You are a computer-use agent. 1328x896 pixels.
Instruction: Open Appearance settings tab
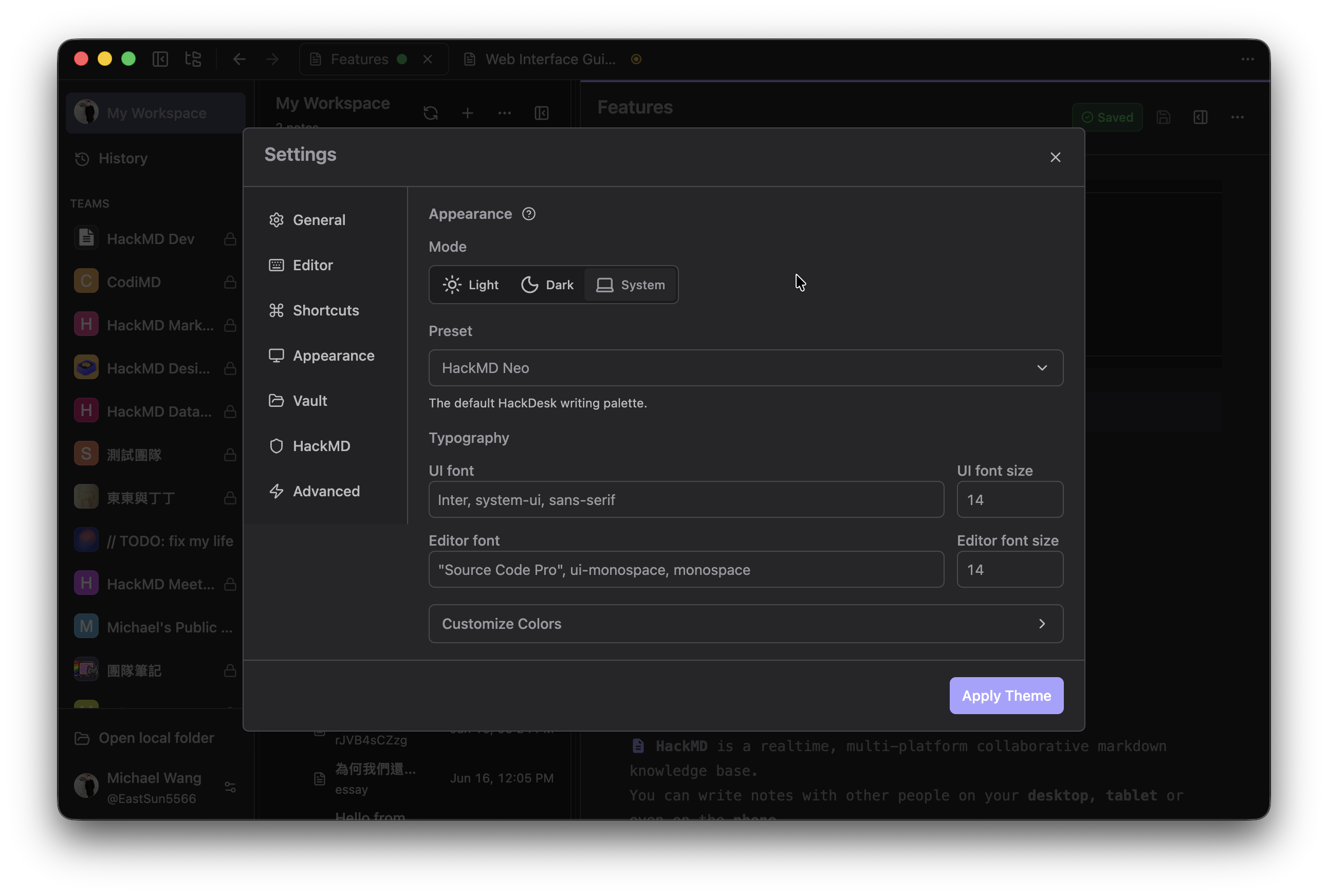pos(326,355)
